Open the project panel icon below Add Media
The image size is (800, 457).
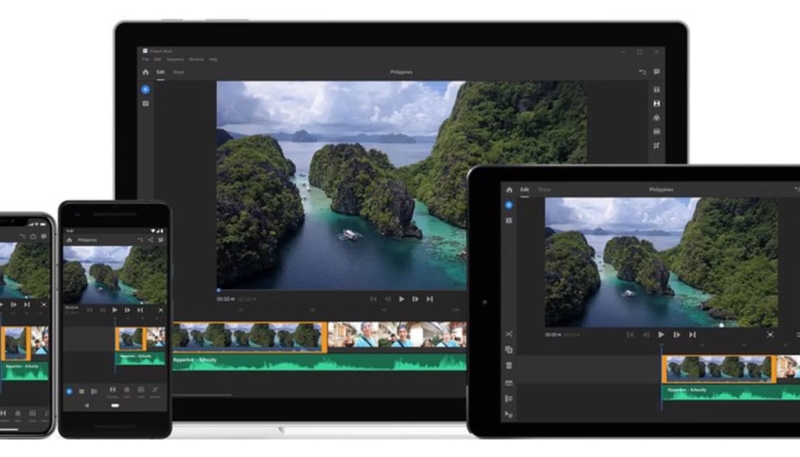(x=145, y=103)
